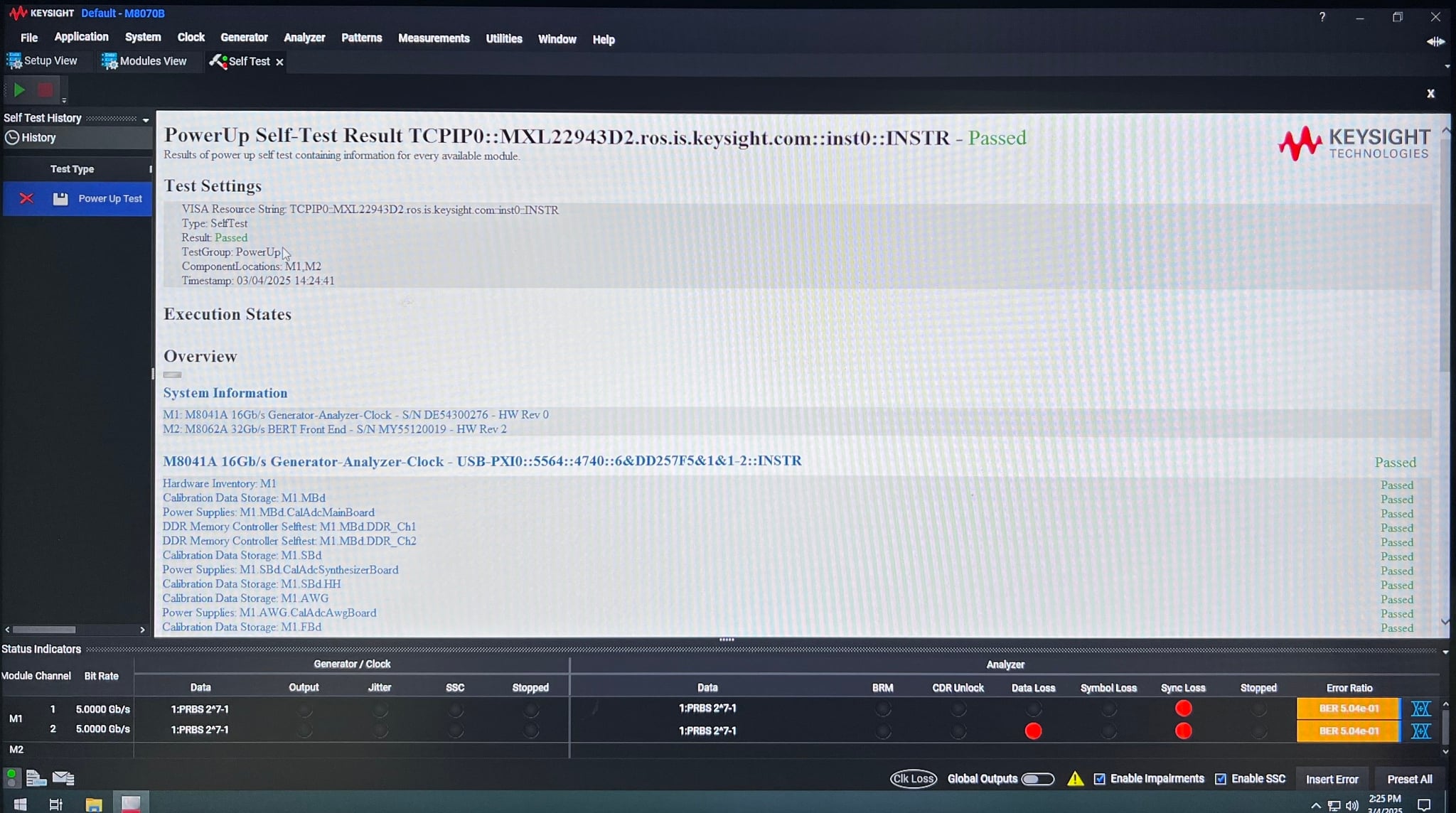1456x813 pixels.
Task: Click the Preset All button
Action: pyautogui.click(x=1409, y=780)
